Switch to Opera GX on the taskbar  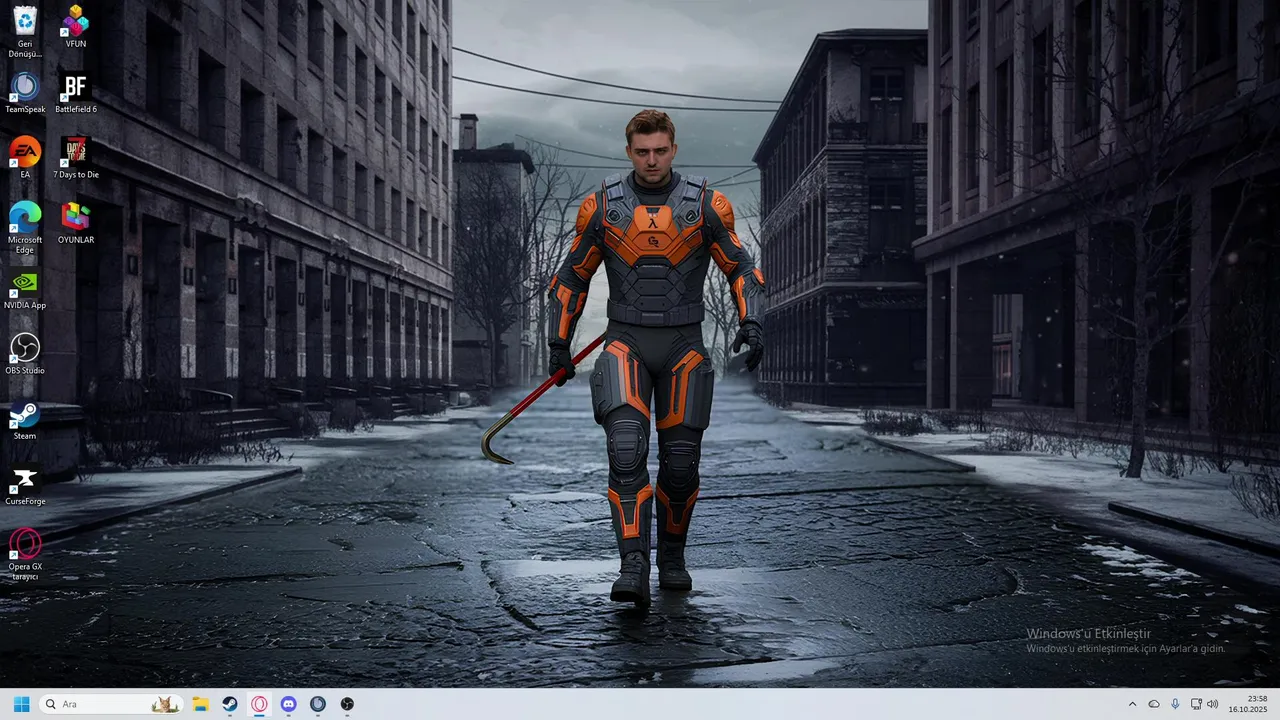[259, 704]
